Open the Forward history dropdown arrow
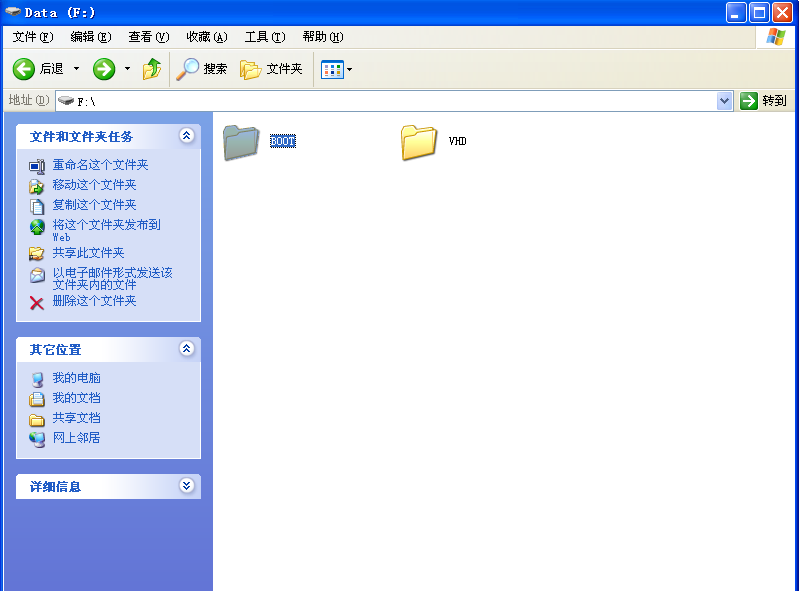The height and width of the screenshot is (591, 799). pos(127,68)
